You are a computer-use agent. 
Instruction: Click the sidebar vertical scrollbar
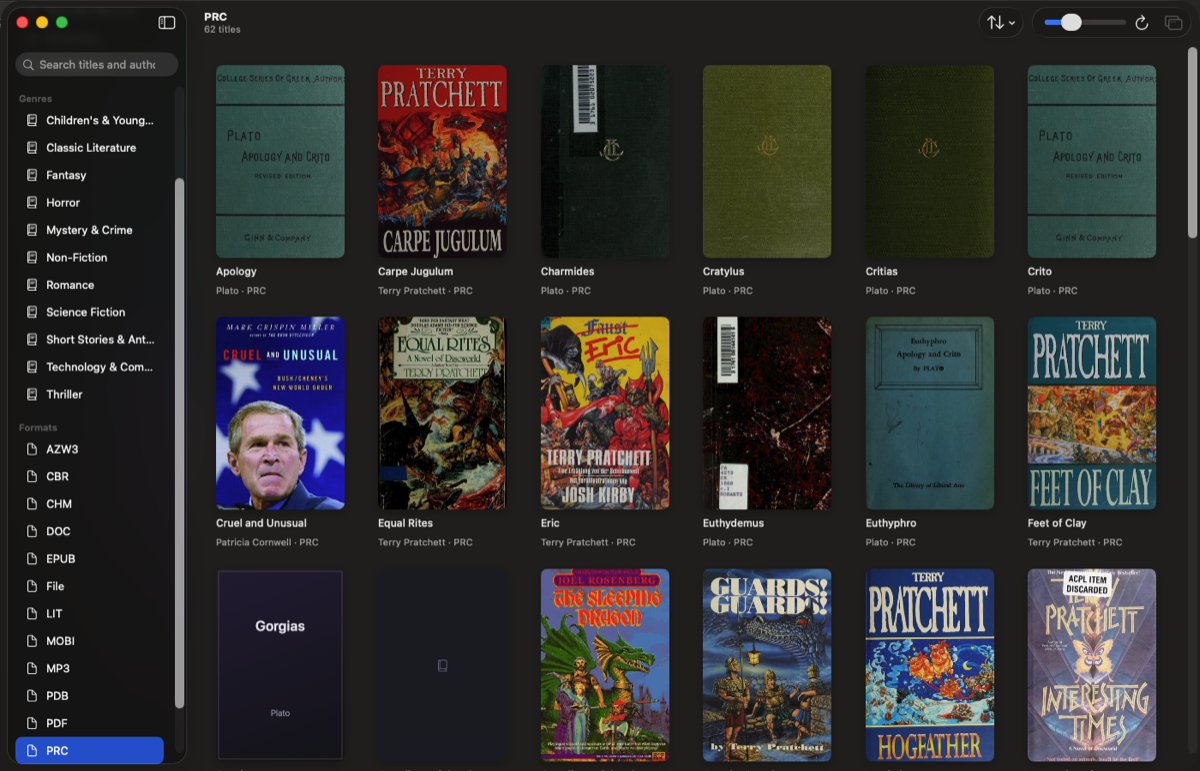[180, 443]
